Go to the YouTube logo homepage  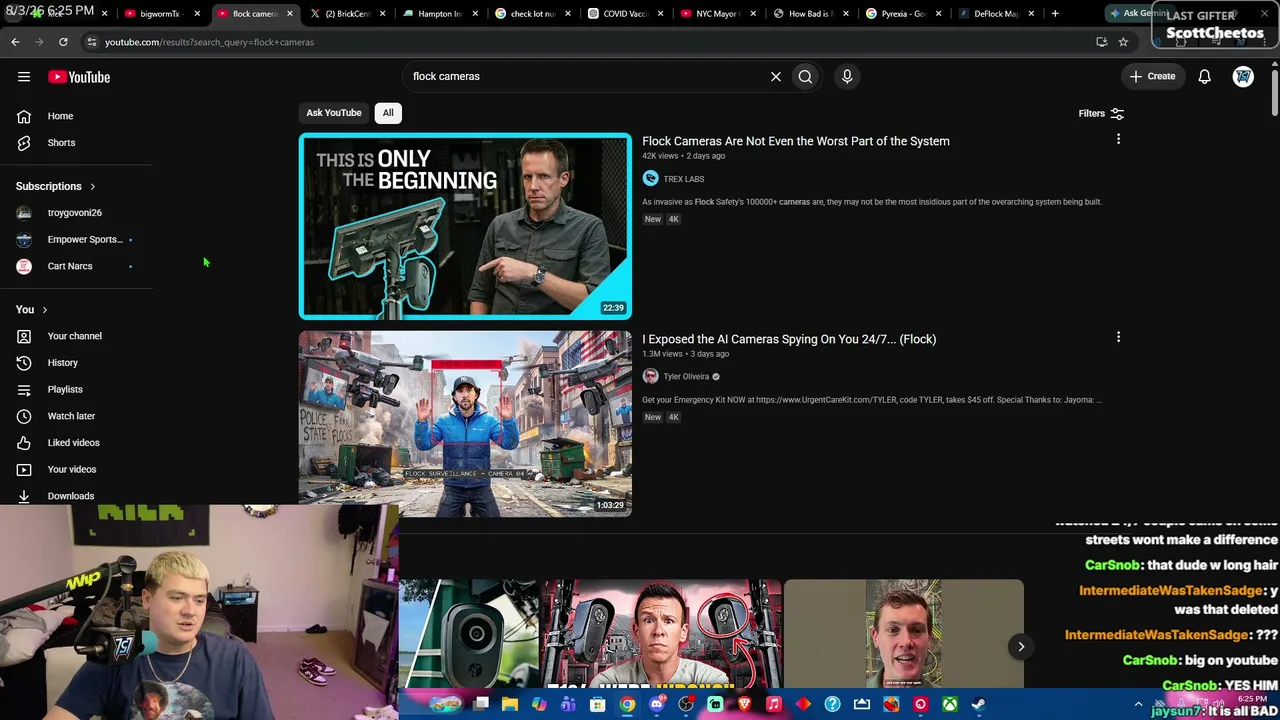[79, 77]
